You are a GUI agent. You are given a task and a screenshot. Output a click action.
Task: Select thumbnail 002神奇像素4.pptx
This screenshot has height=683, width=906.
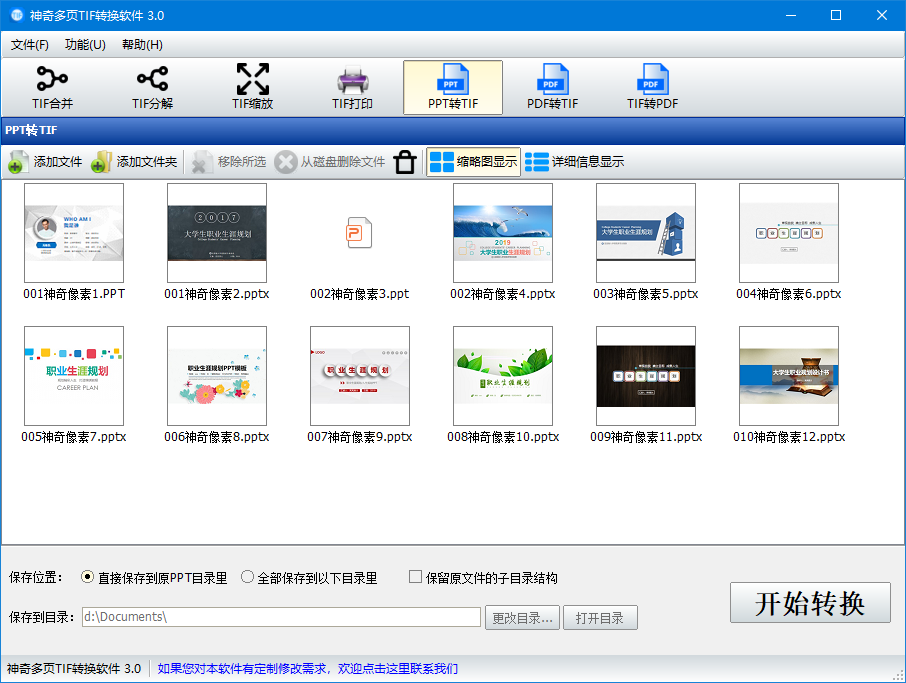[503, 233]
